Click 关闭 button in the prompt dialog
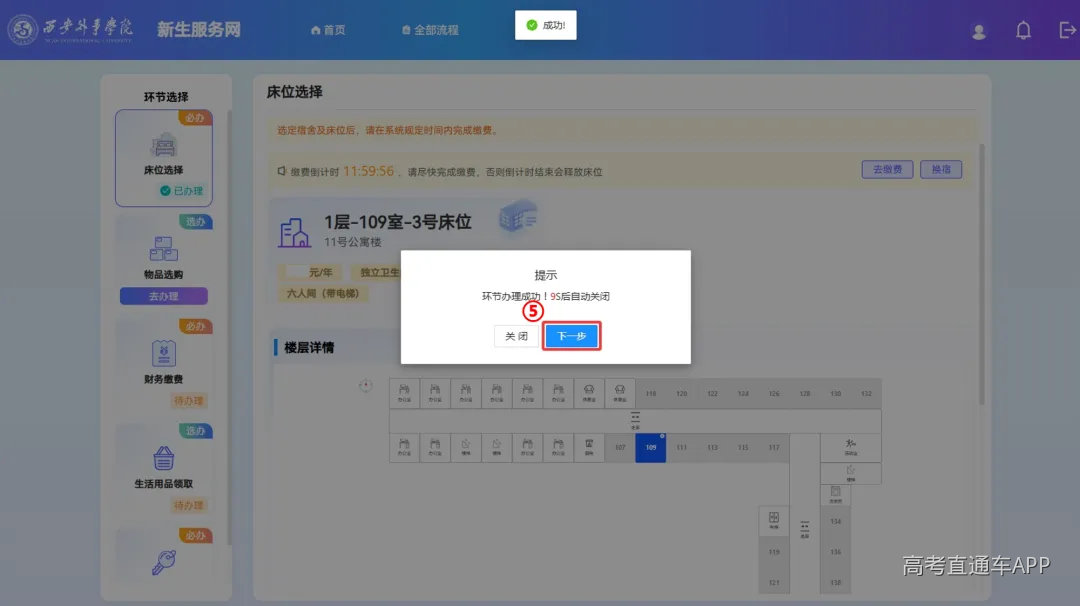1080x606 pixels. point(516,335)
